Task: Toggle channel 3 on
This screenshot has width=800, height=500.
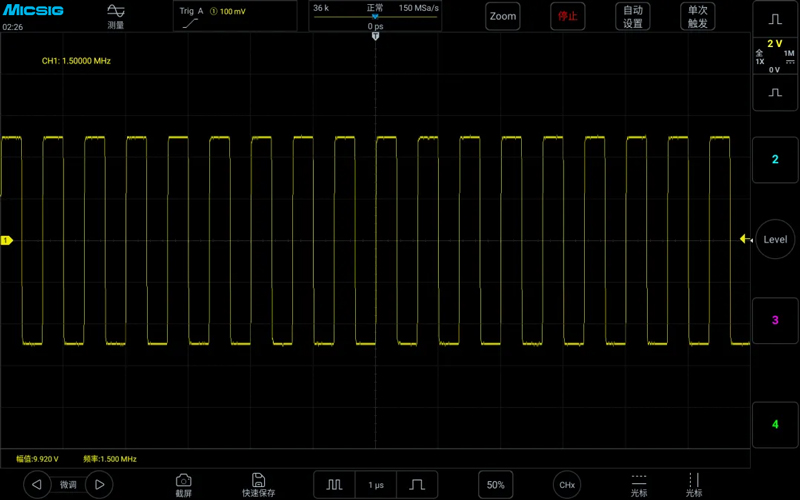Action: [x=775, y=320]
